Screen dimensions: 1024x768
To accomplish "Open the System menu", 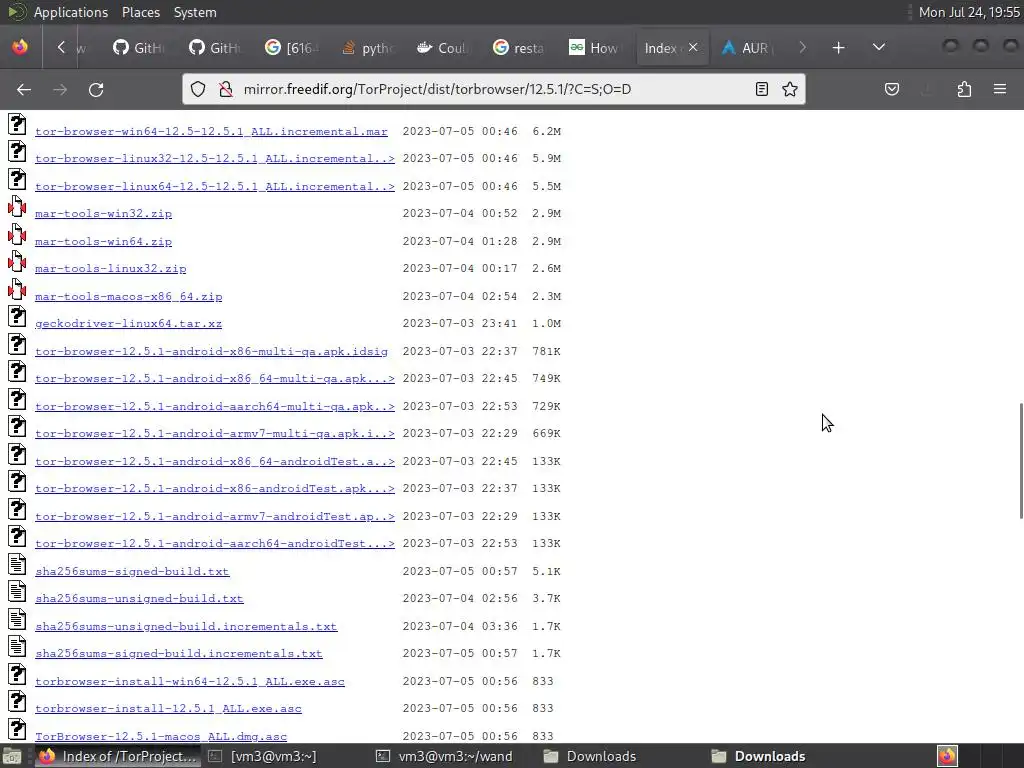I will pyautogui.click(x=195, y=12).
